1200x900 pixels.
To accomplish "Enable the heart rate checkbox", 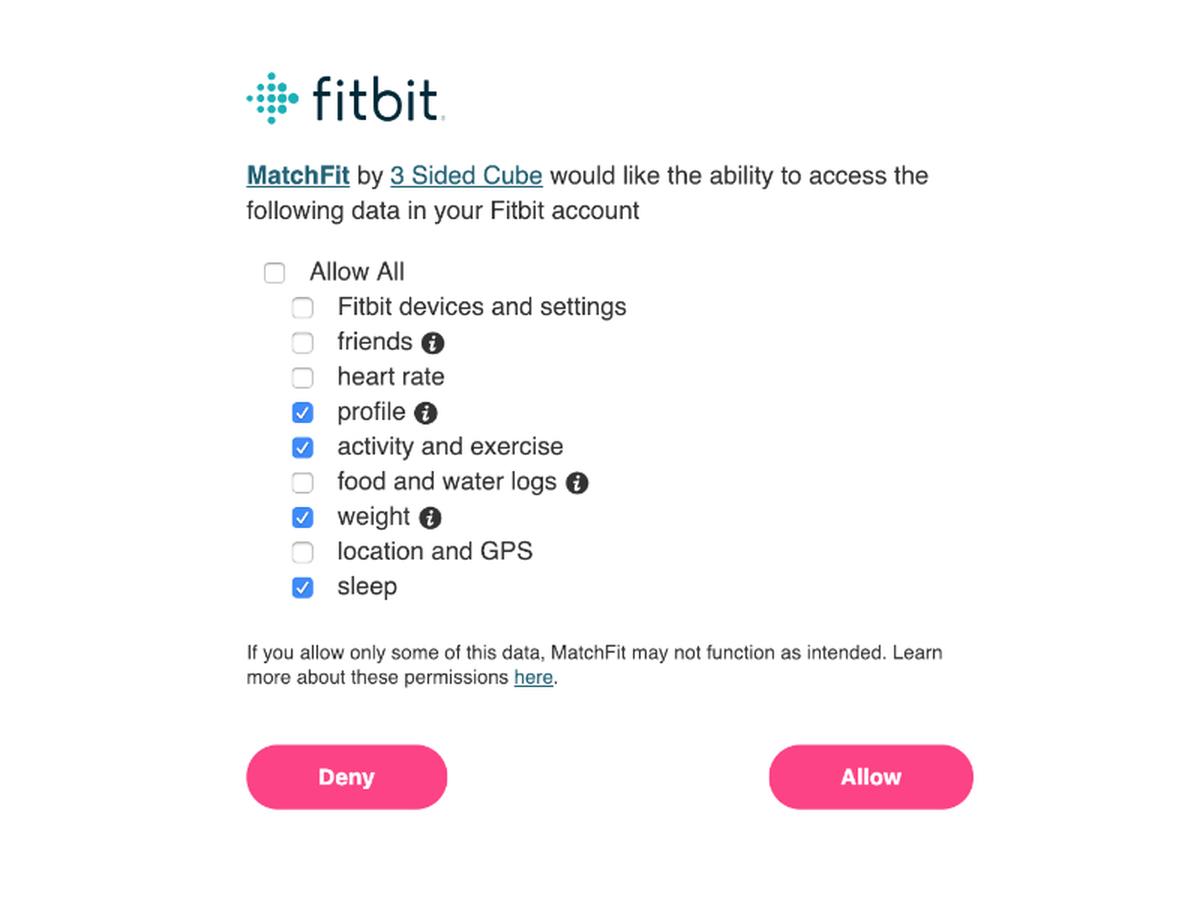I will (x=302, y=378).
